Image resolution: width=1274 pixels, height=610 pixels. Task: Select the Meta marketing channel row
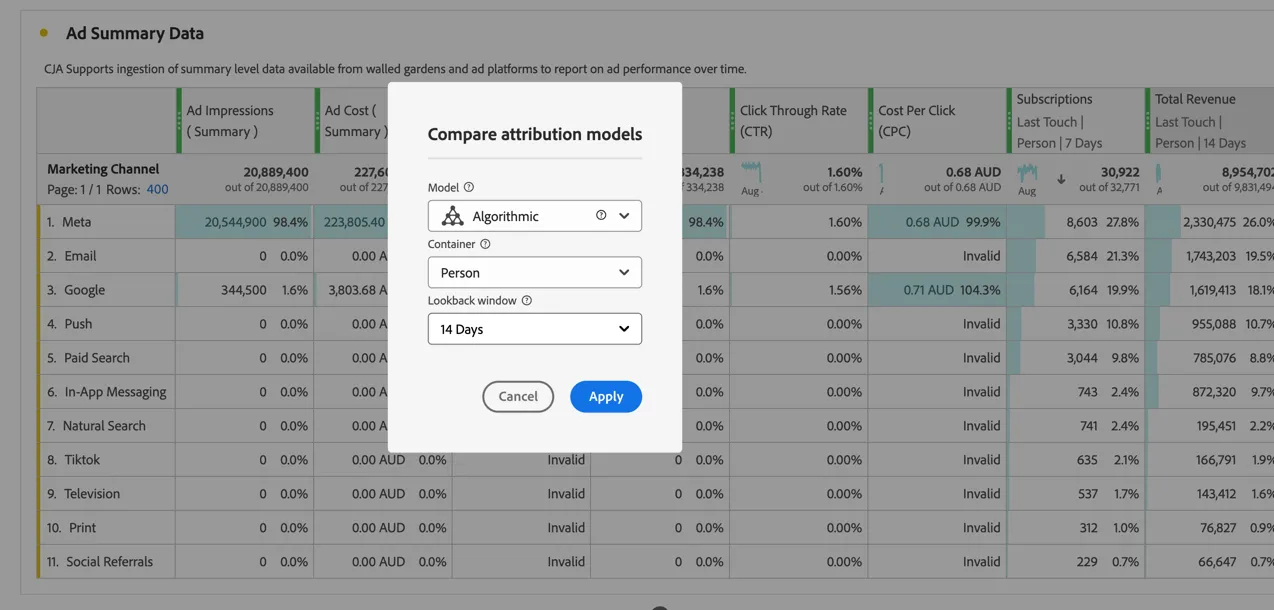click(x=107, y=222)
